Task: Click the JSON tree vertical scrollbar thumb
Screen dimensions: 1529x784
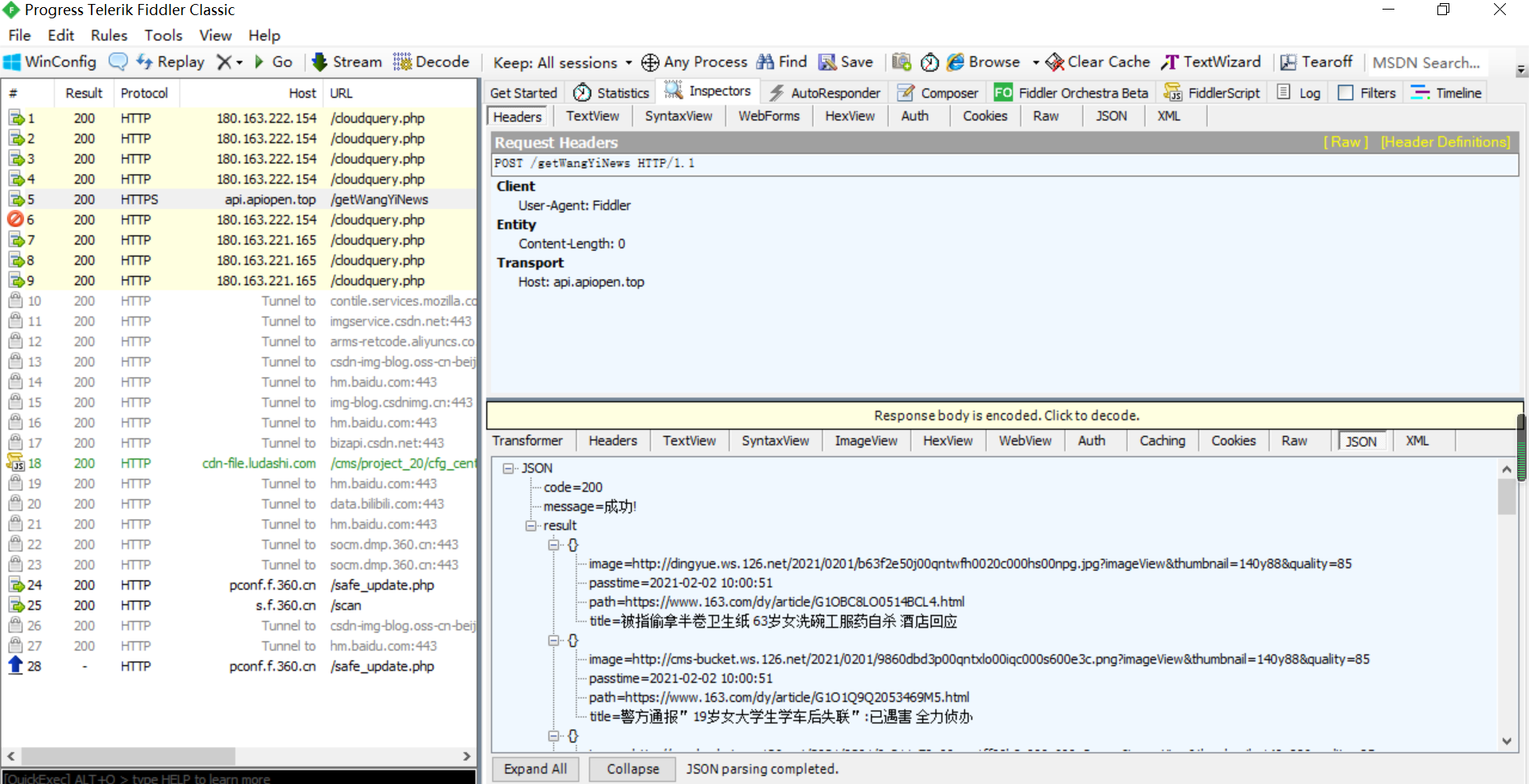Action: click(1506, 497)
